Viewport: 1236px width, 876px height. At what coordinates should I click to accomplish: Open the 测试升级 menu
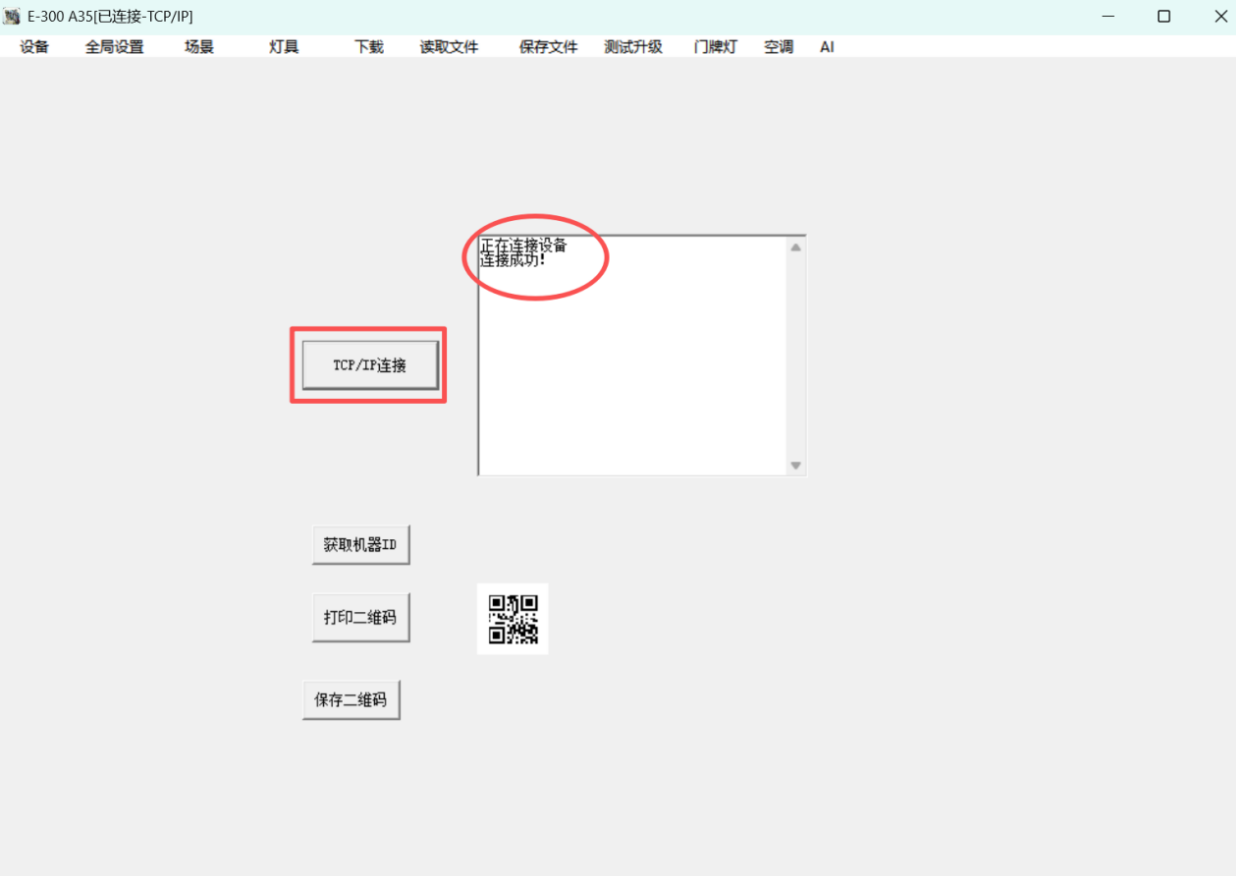click(x=633, y=47)
